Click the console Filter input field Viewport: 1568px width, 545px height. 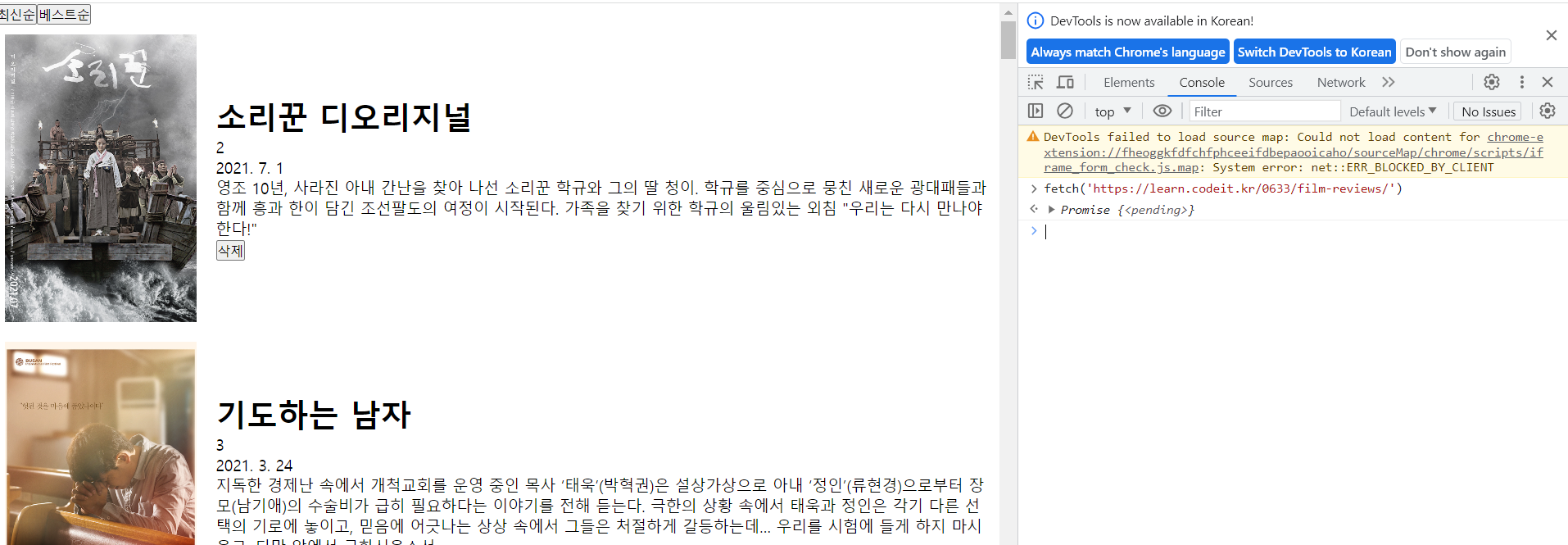coord(1264,111)
